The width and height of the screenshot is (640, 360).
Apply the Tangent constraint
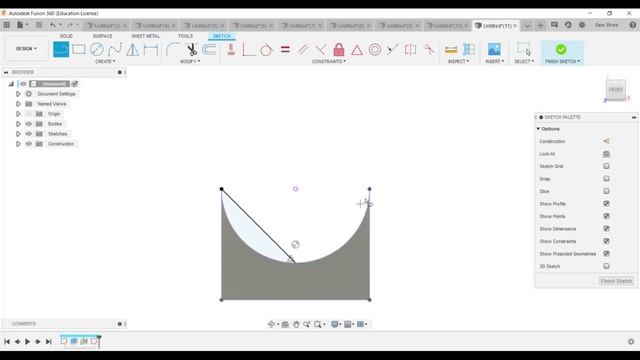266,49
